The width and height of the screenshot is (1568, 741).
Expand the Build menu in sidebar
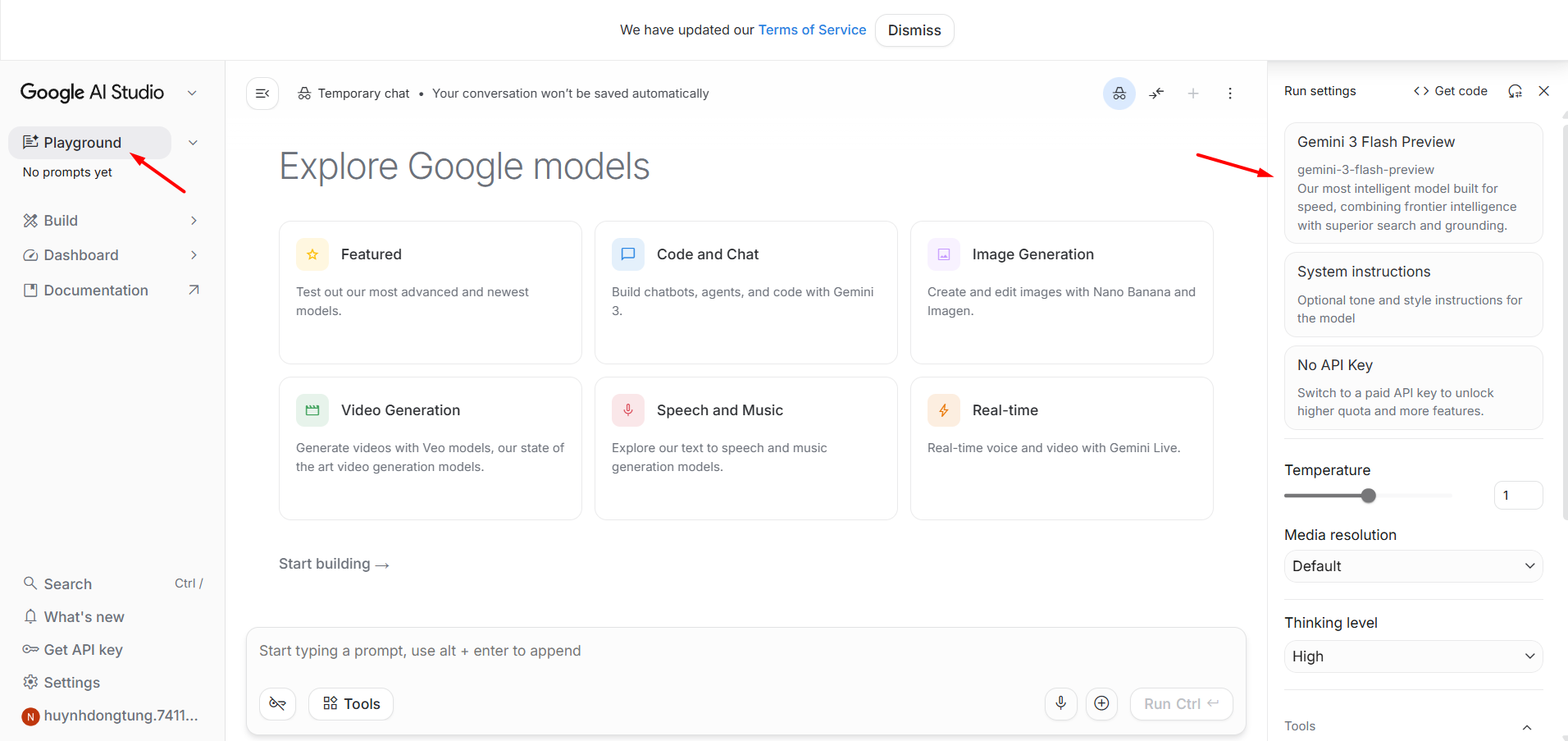(111, 221)
